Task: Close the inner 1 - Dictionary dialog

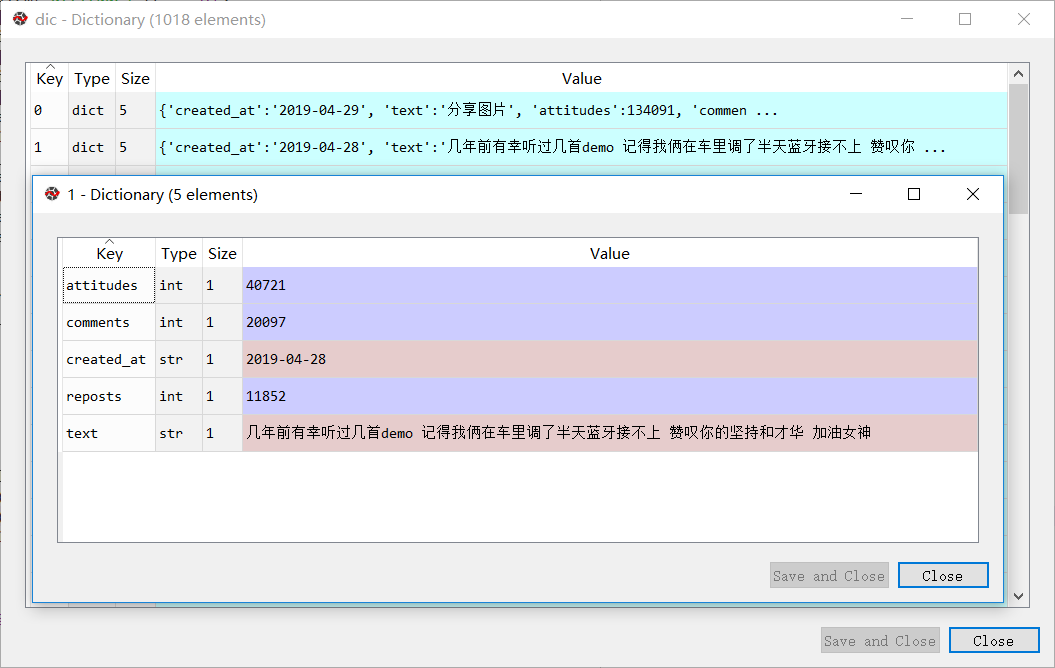Action: pos(943,575)
